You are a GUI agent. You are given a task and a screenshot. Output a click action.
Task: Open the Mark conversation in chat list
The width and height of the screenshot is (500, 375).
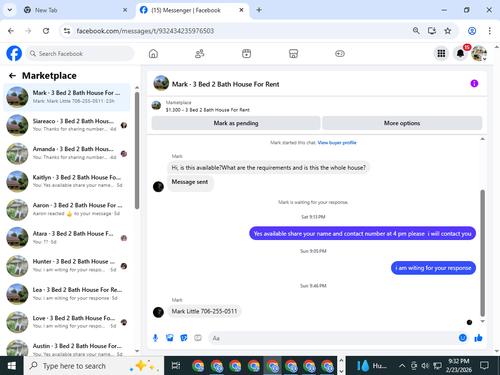click(67, 97)
